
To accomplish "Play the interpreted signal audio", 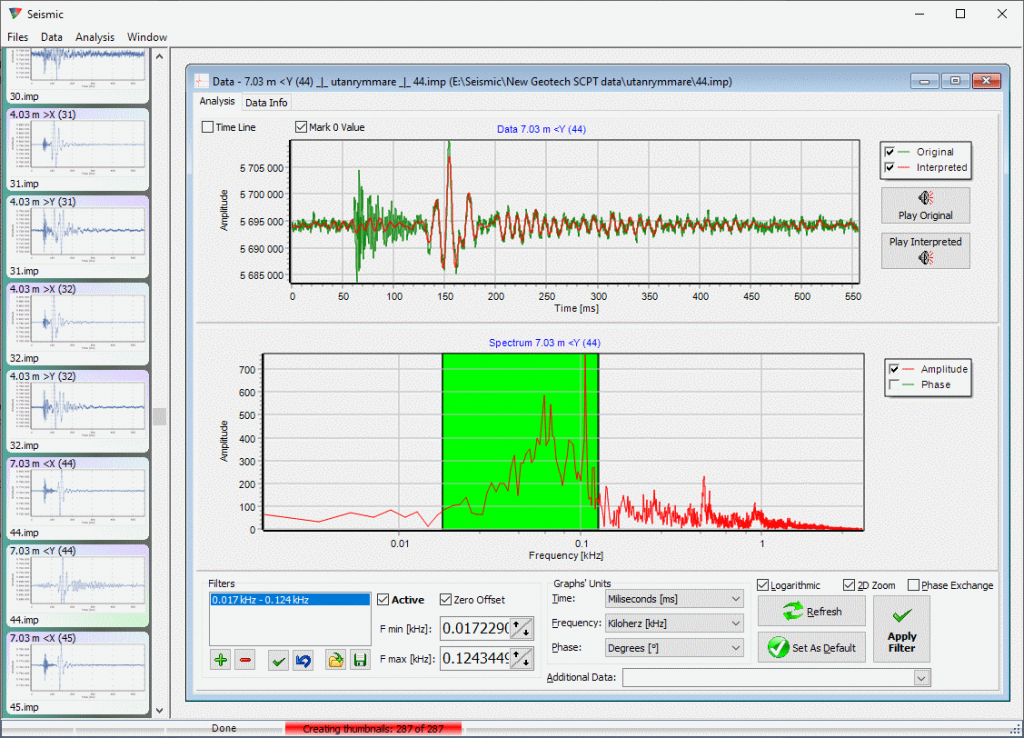I will tap(925, 250).
